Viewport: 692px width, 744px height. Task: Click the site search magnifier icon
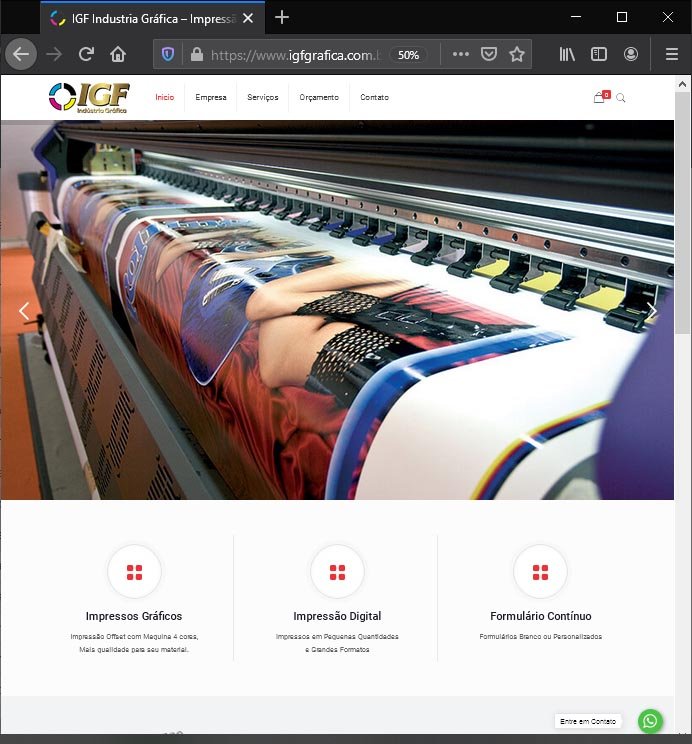(621, 98)
